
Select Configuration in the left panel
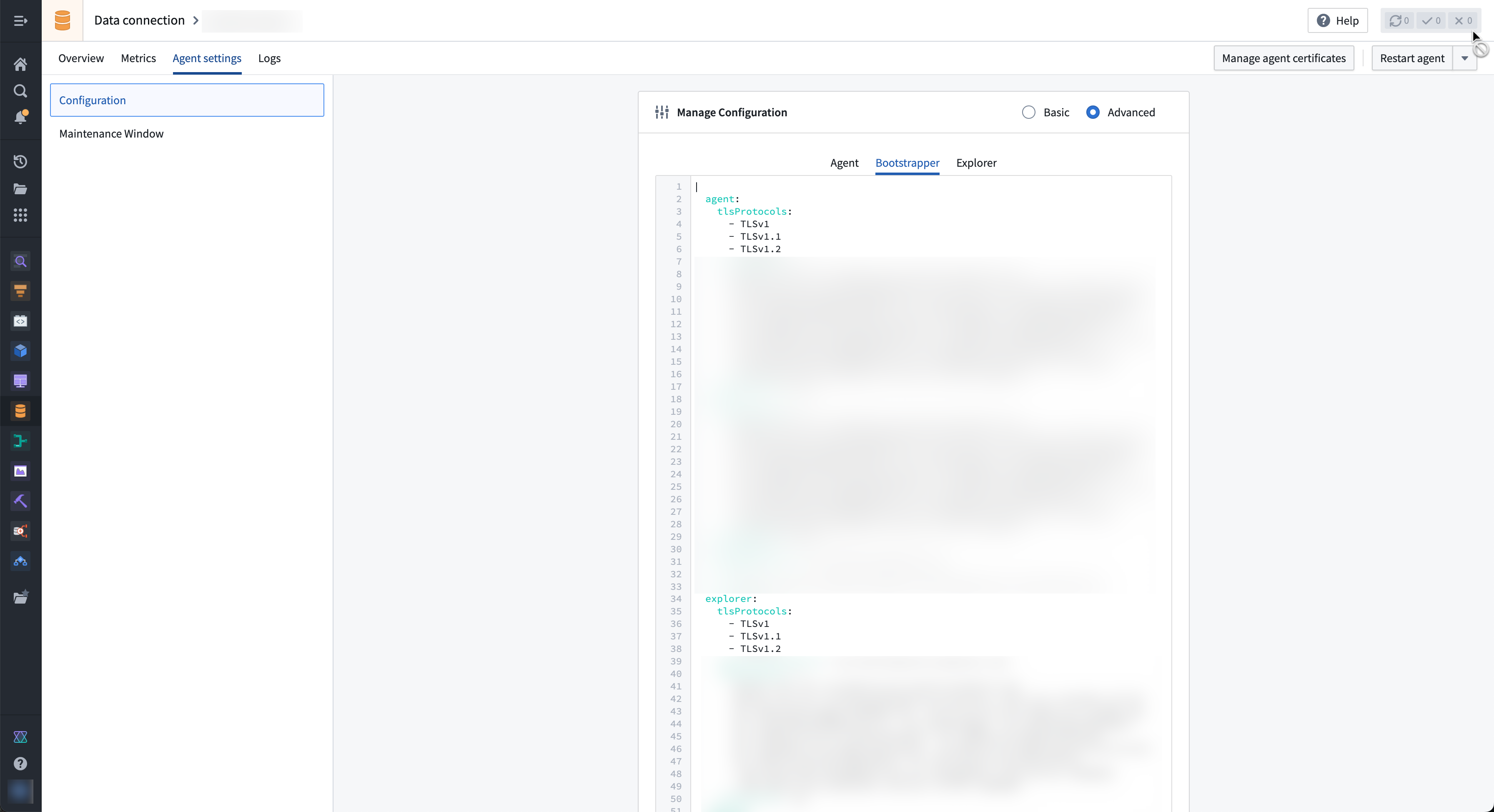pyautogui.click(x=187, y=100)
